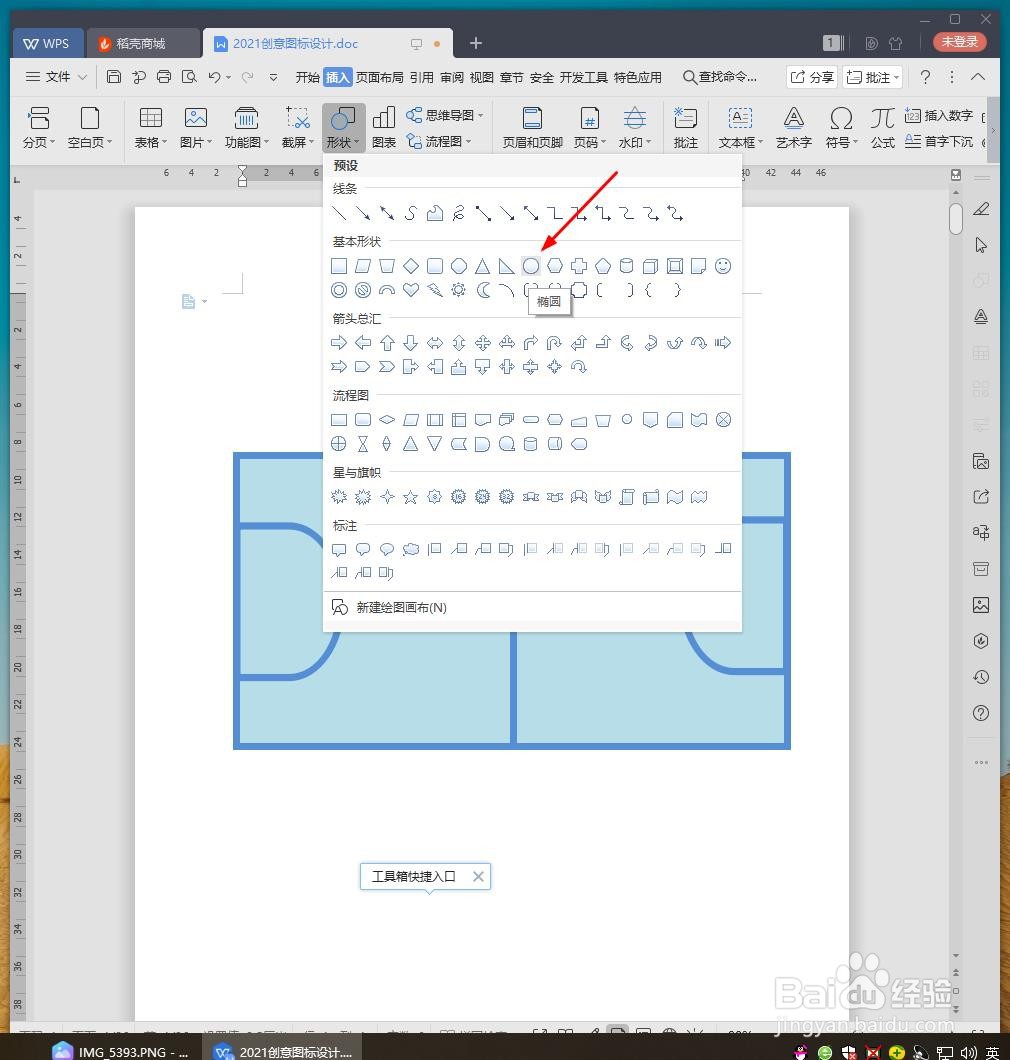Click the history icon in right sidebar
1010x1060 pixels.
[981, 677]
